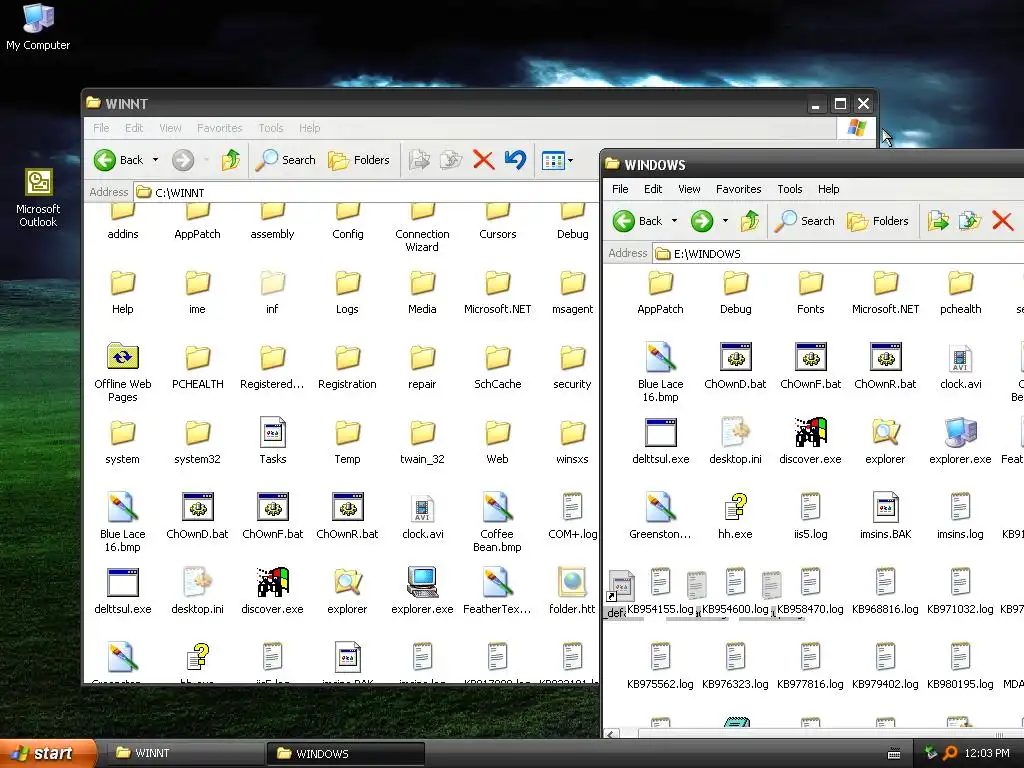Select KB968816.log in WINDOWS window
This screenshot has width=1024, height=768.
(886, 590)
